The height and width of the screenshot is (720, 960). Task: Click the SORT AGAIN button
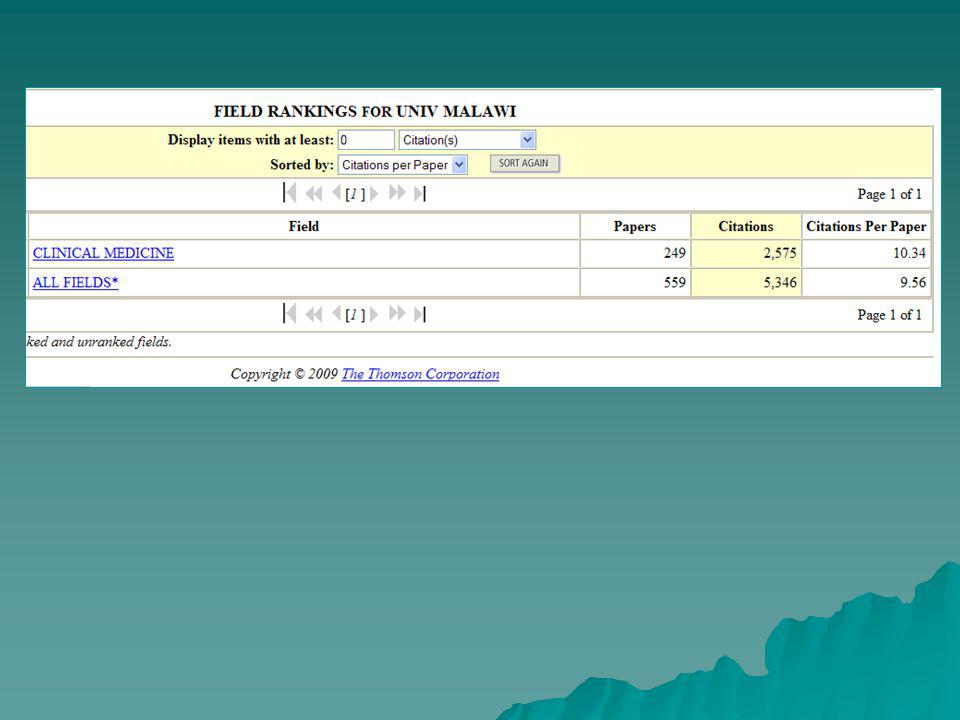point(524,163)
